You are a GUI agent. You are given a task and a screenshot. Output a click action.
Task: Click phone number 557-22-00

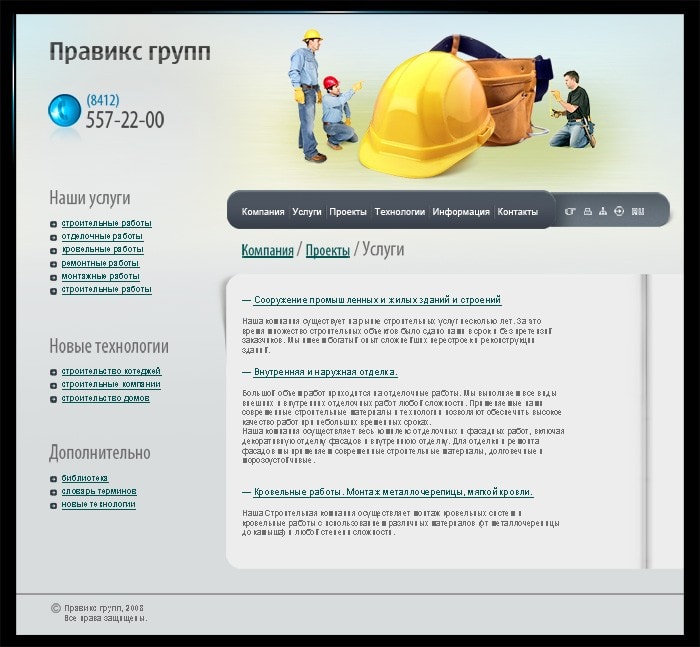point(125,120)
